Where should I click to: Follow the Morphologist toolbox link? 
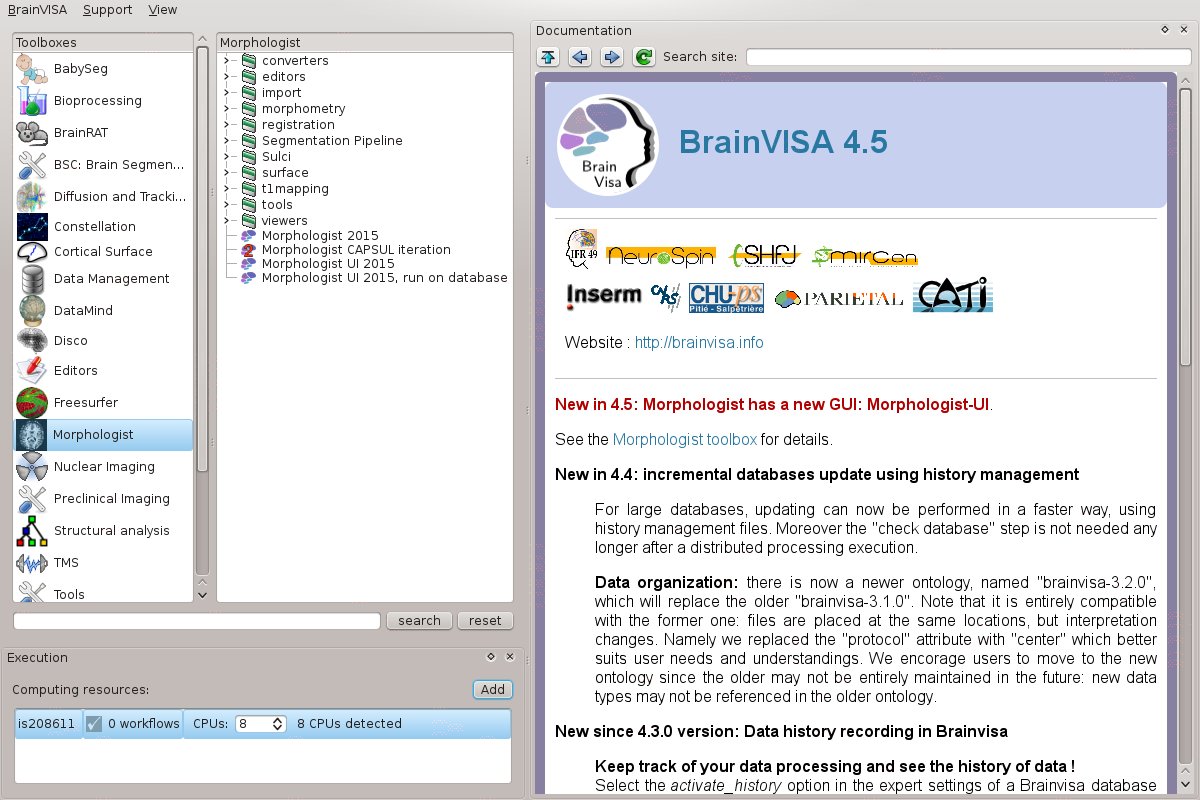[x=684, y=439]
